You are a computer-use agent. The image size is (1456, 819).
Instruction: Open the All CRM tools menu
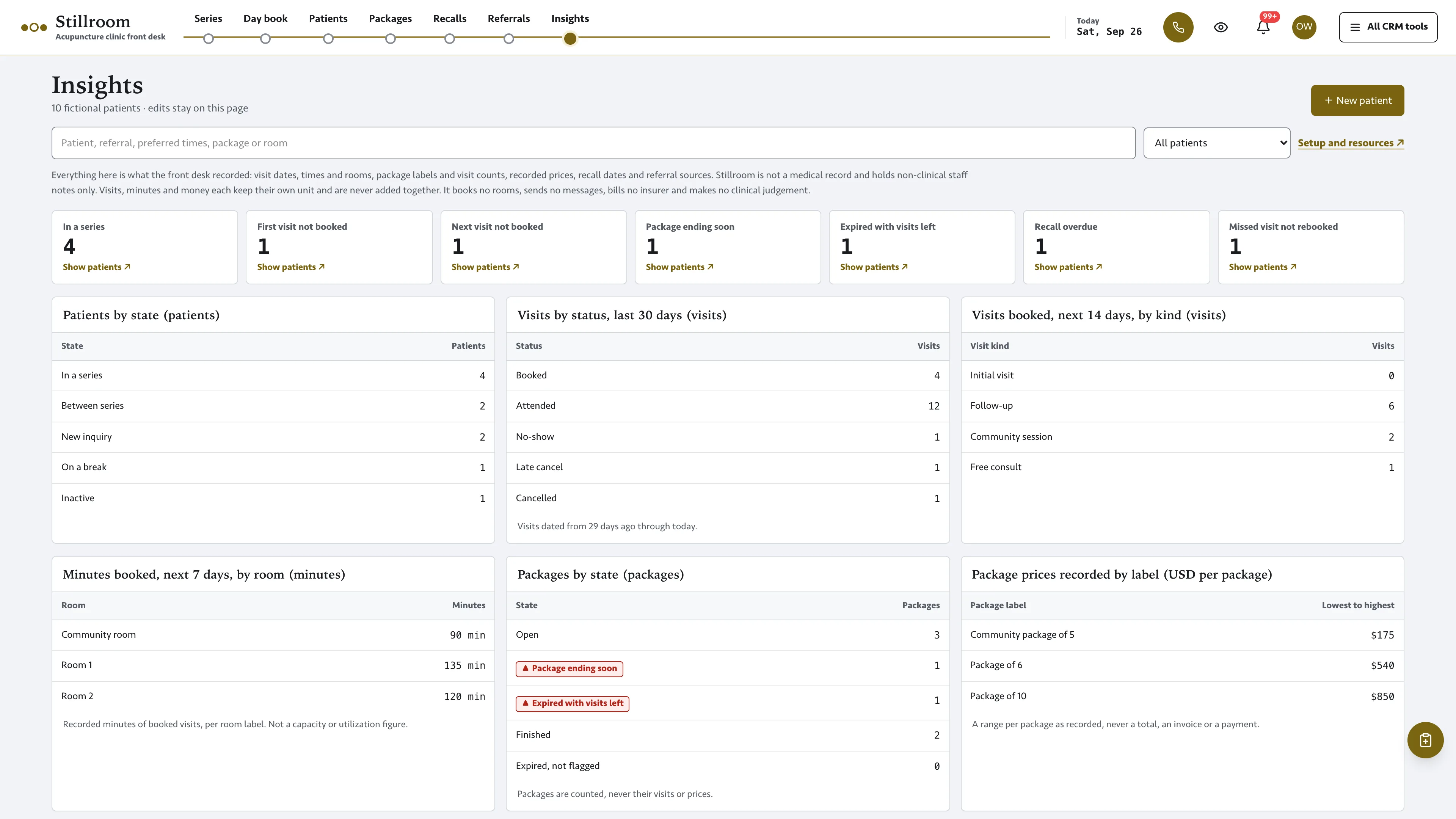point(1388,27)
